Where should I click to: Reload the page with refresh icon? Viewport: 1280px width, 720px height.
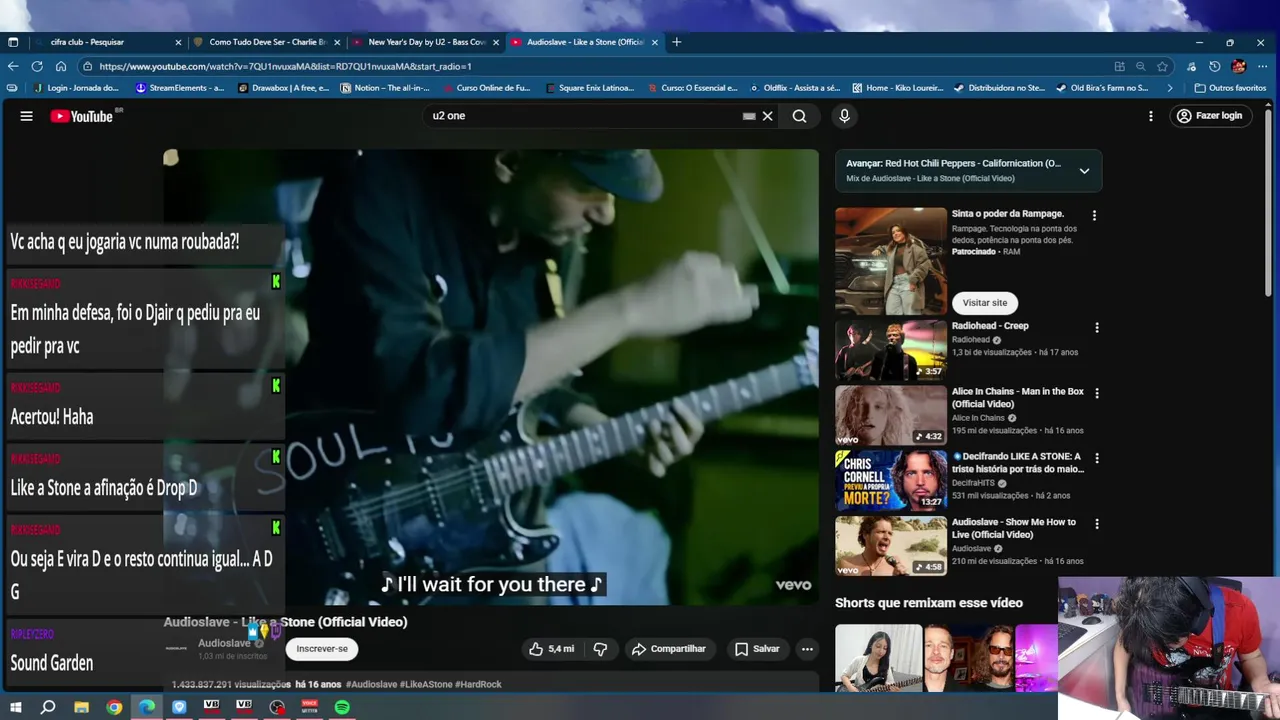click(37, 66)
